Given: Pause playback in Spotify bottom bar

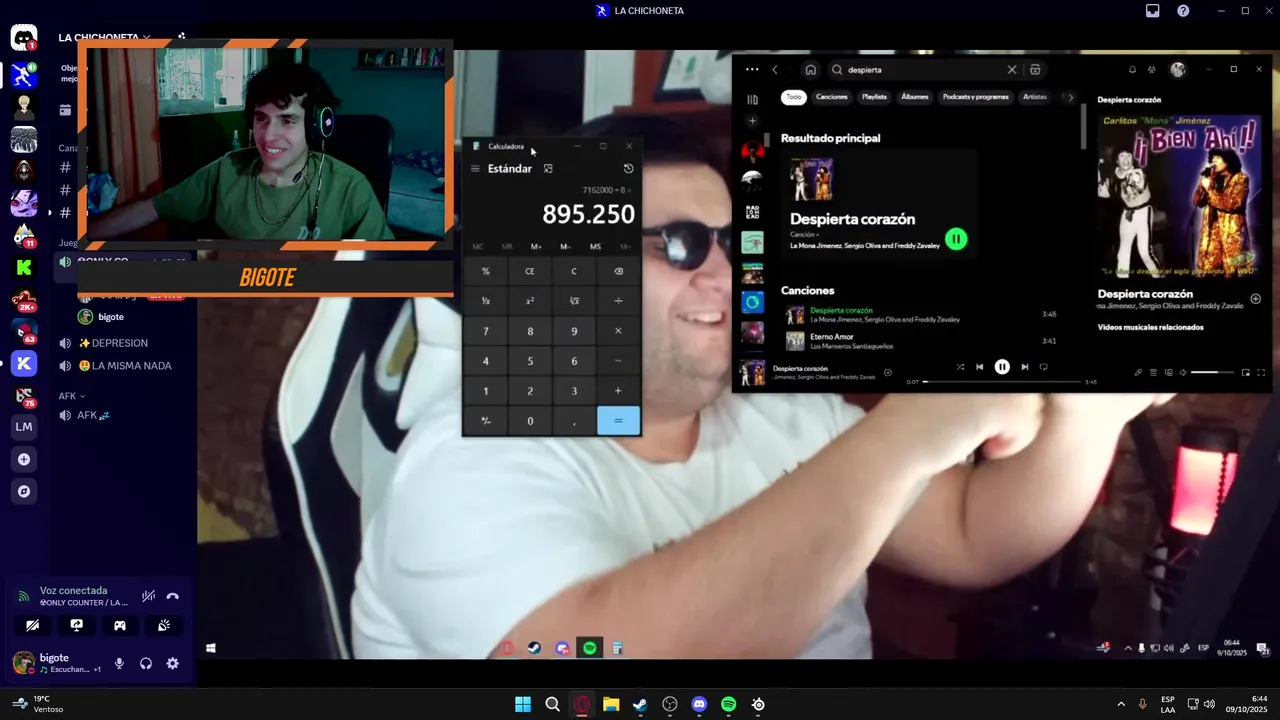Looking at the screenshot, I should [1002, 367].
